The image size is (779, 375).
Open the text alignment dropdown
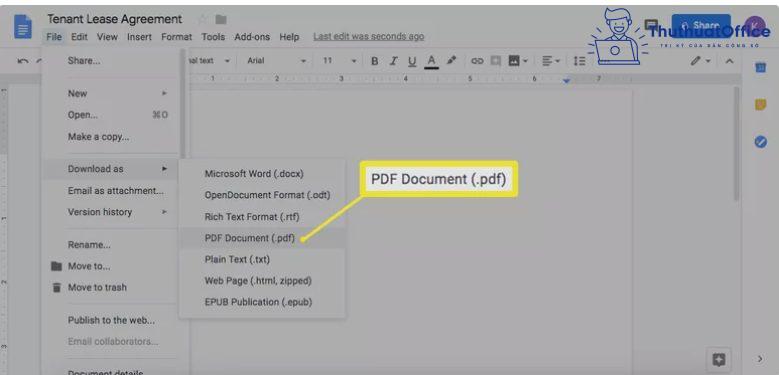pos(551,61)
